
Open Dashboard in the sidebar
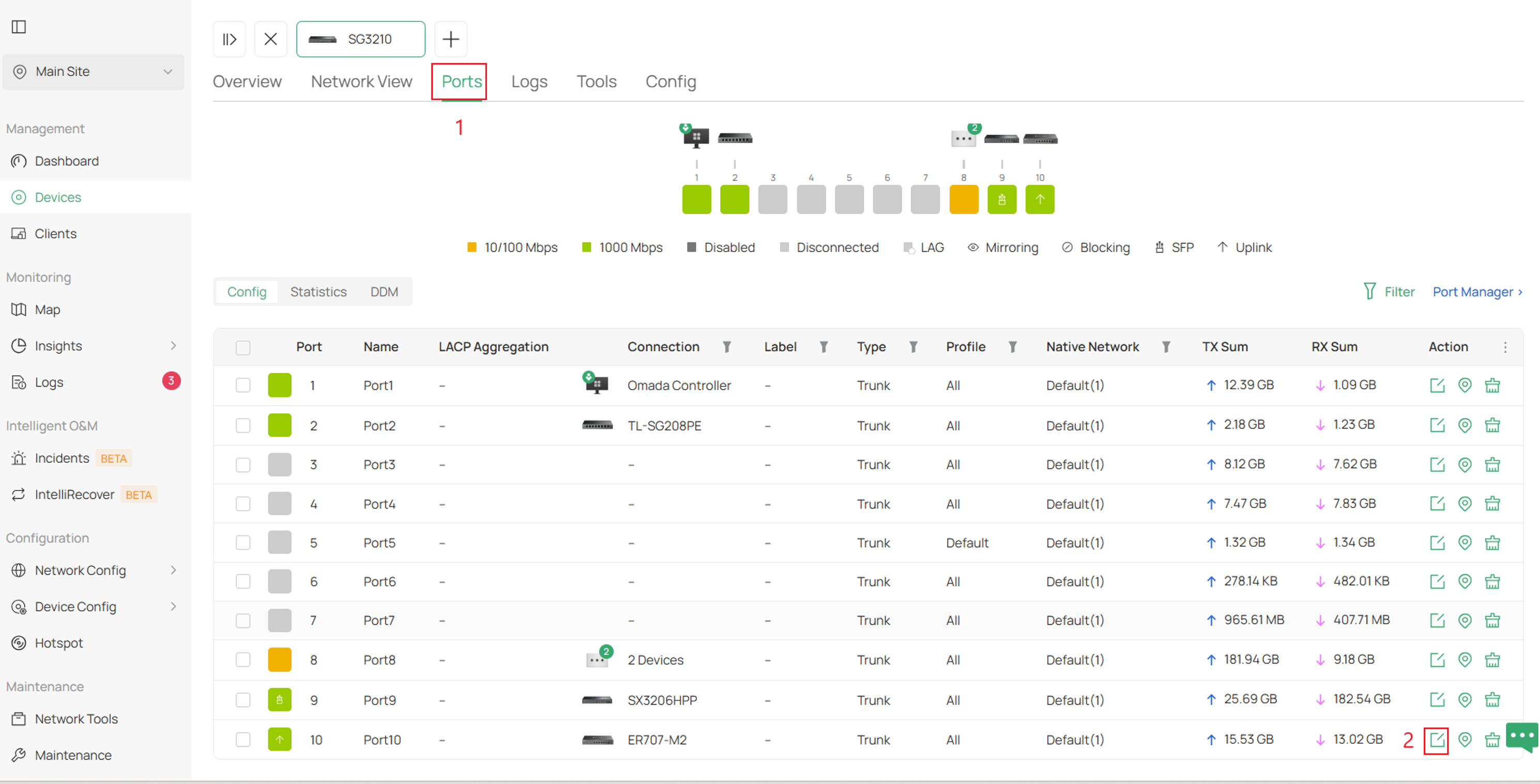(96, 161)
